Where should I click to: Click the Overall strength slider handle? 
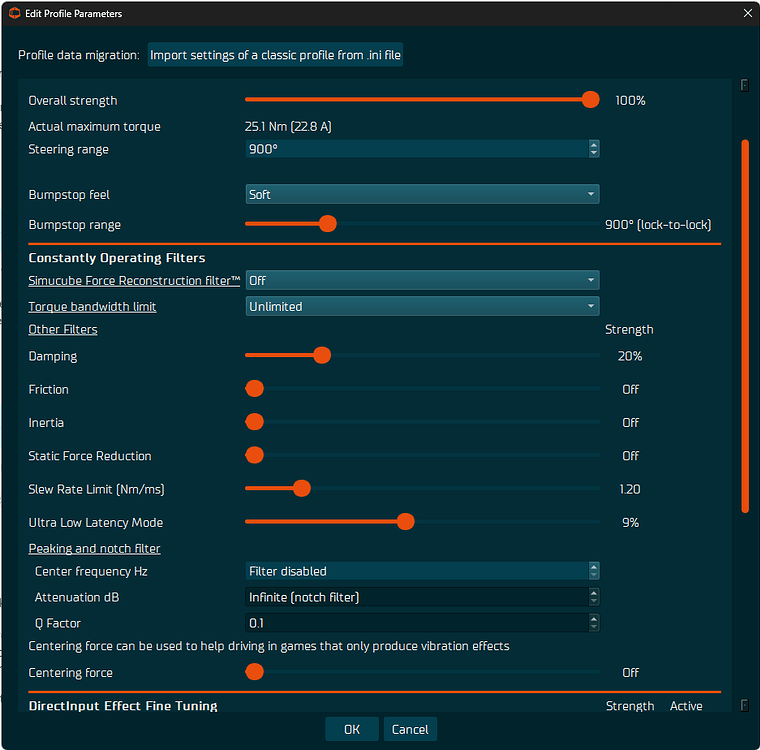[x=590, y=100]
